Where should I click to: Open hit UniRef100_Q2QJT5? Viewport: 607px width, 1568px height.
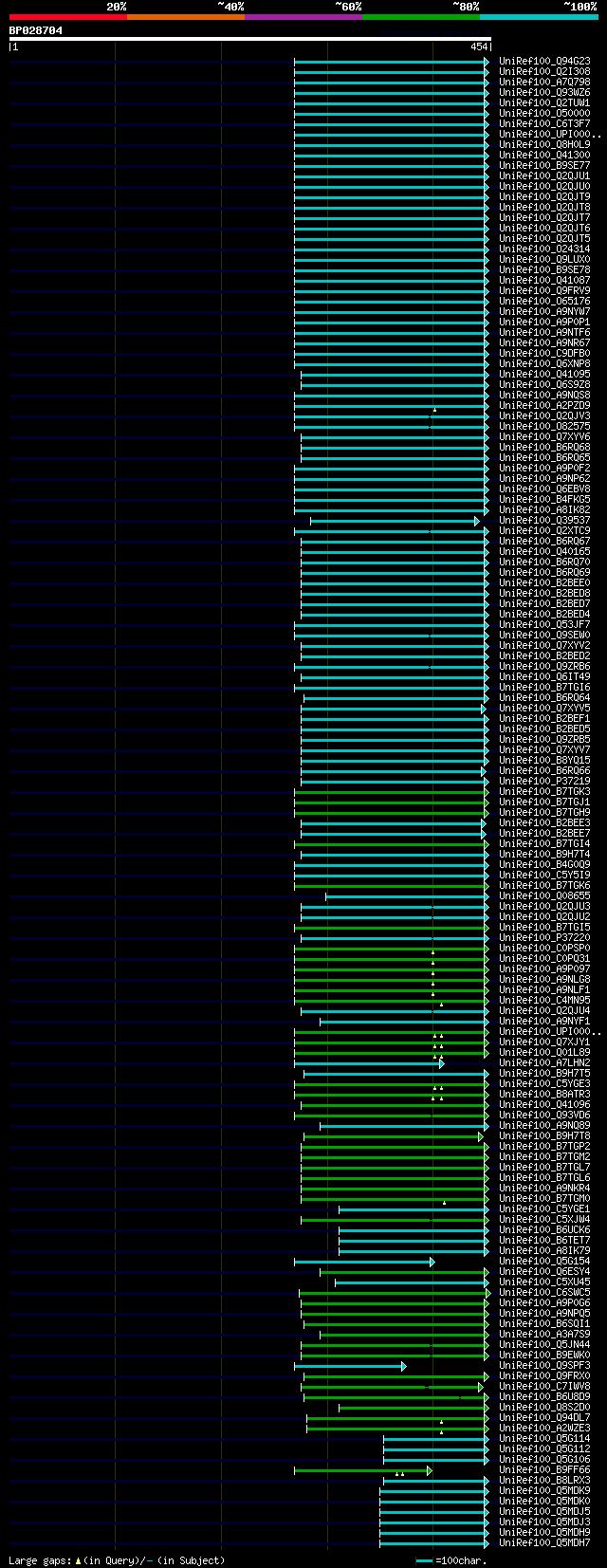(x=544, y=239)
